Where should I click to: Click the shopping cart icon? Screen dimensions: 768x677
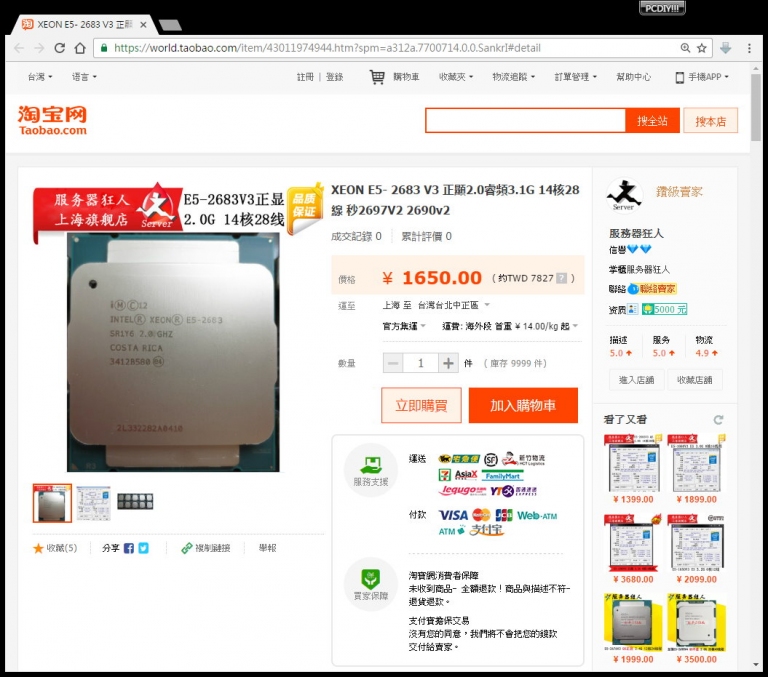coord(377,77)
